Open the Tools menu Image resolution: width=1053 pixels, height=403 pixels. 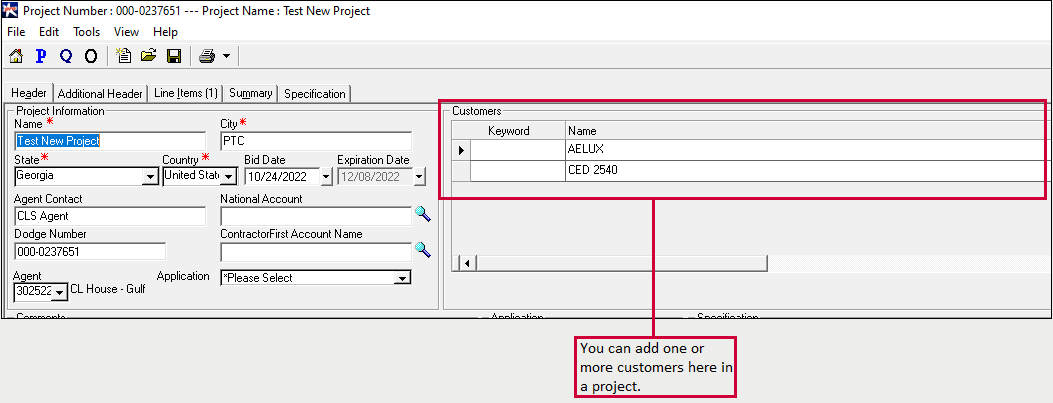[x=87, y=32]
